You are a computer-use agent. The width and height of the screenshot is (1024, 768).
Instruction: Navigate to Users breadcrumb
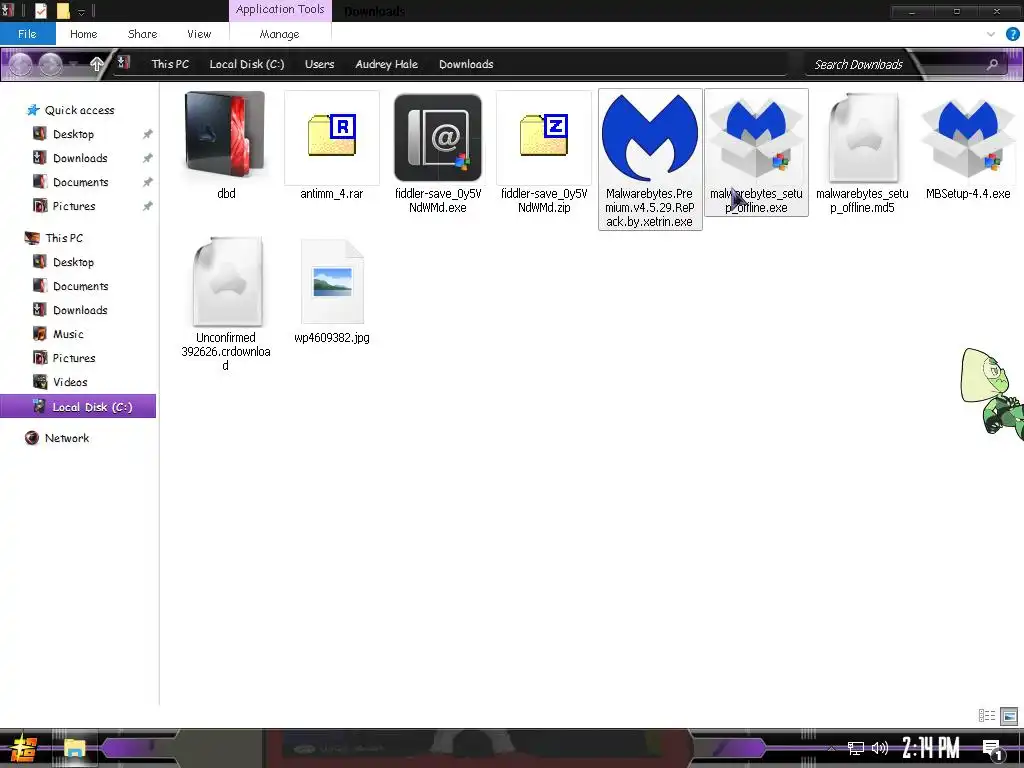319,64
